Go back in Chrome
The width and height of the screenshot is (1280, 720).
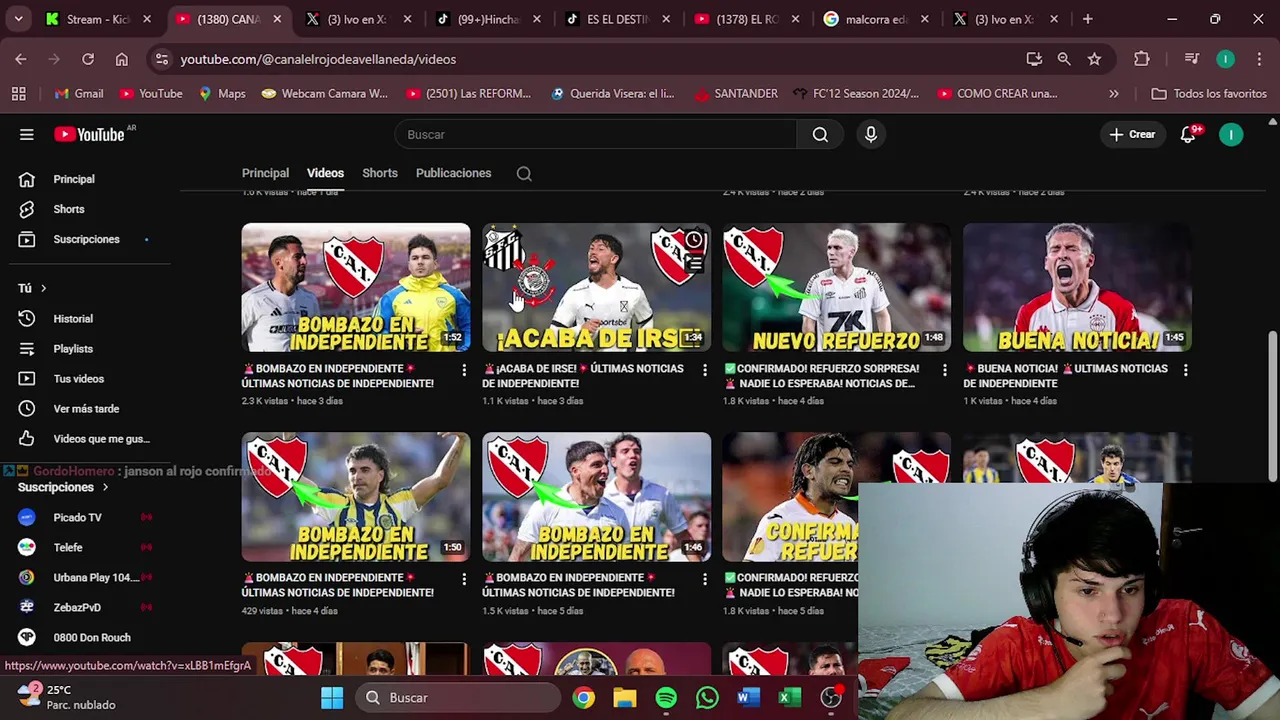pos(21,59)
